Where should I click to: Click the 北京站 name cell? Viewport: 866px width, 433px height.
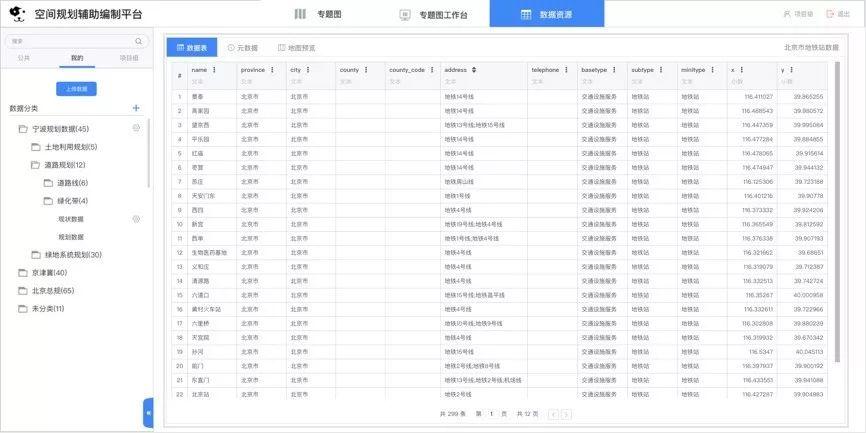pos(212,394)
